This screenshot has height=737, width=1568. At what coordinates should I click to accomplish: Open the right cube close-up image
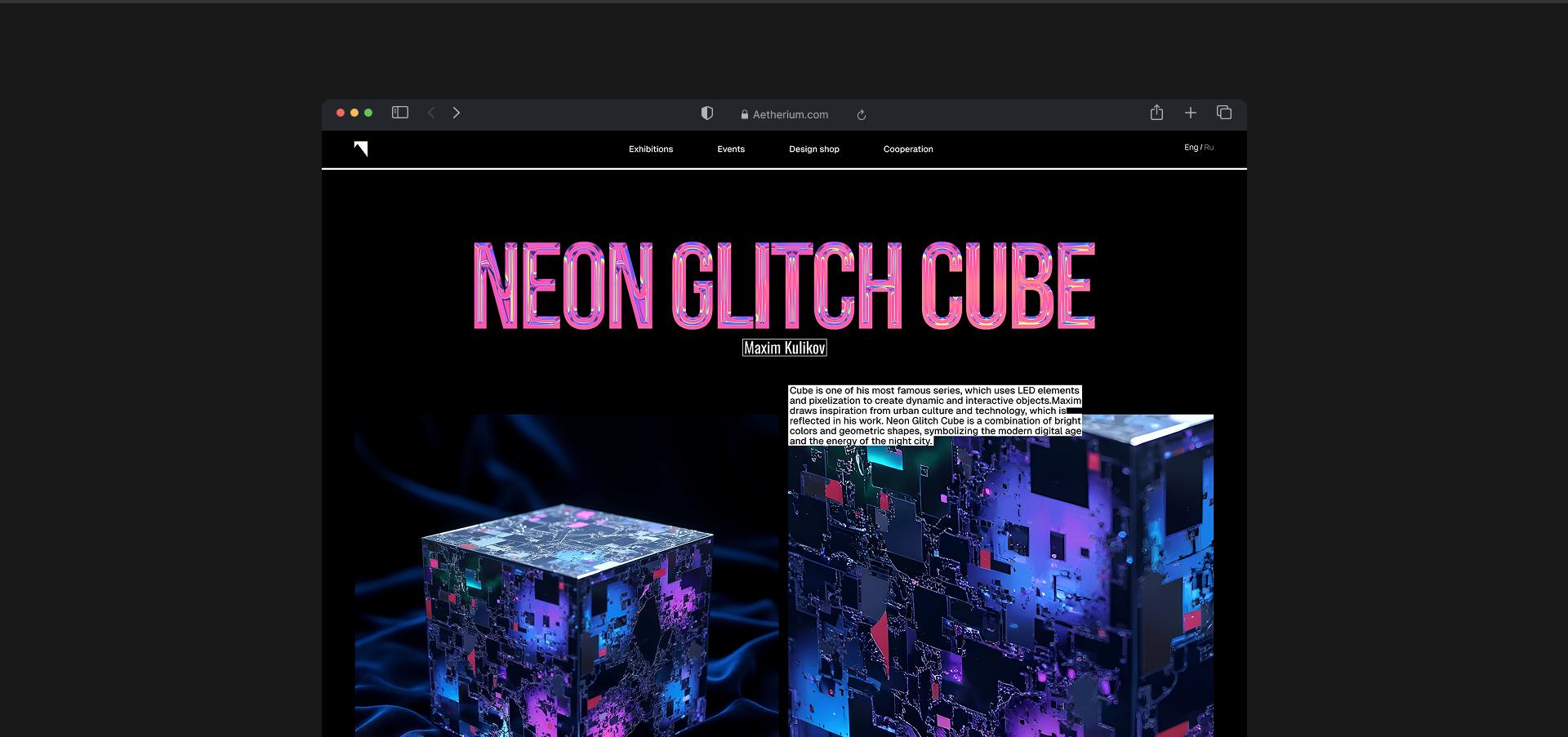1000,596
